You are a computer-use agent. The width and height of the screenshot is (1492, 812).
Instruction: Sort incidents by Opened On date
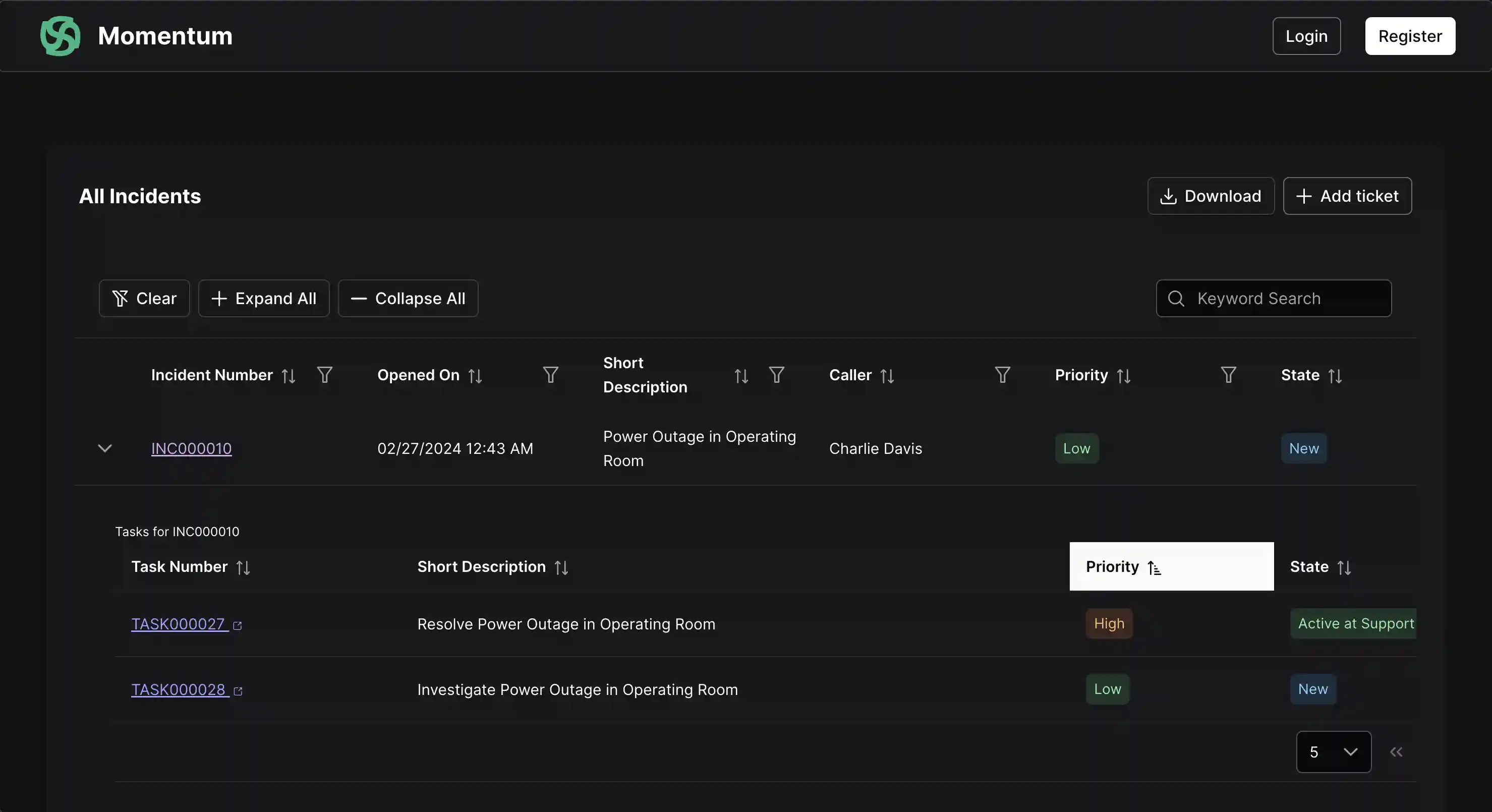(475, 376)
